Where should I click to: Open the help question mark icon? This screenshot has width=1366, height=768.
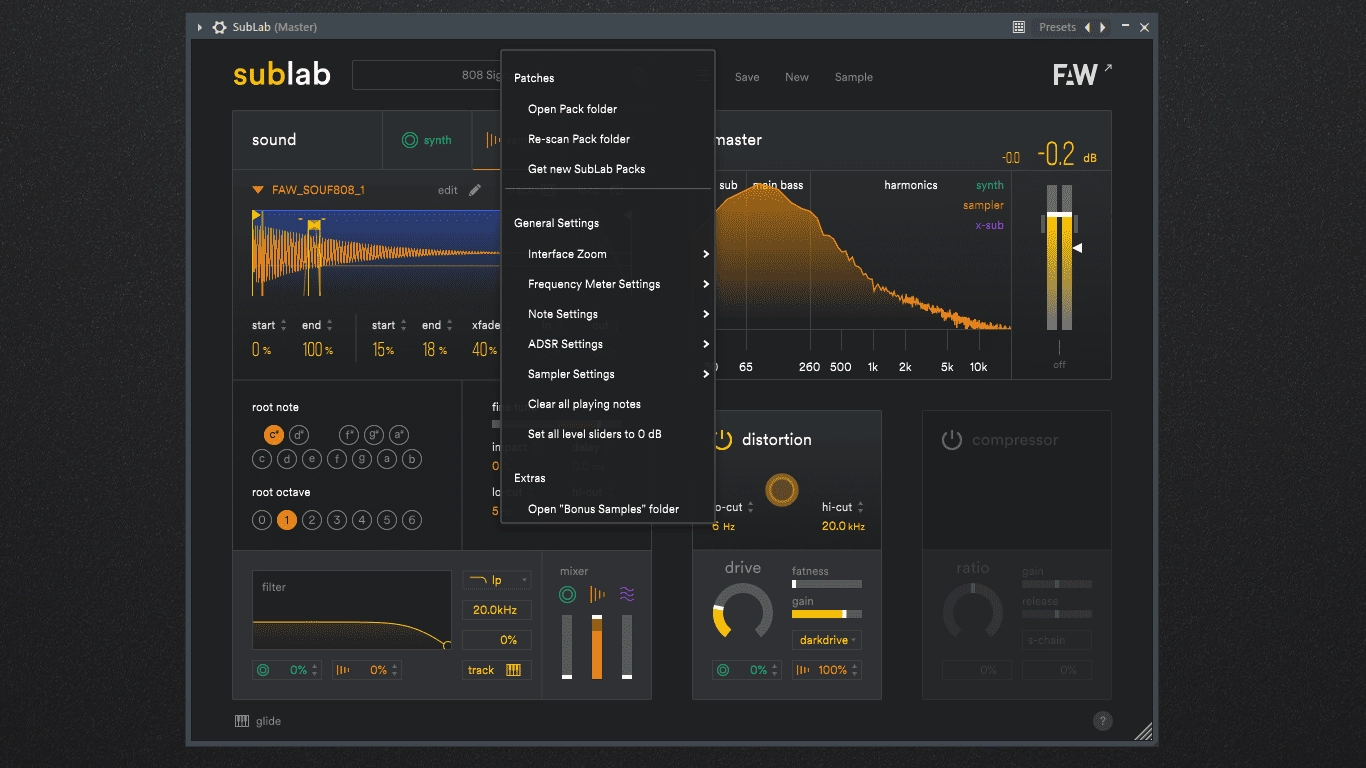[x=1102, y=721]
